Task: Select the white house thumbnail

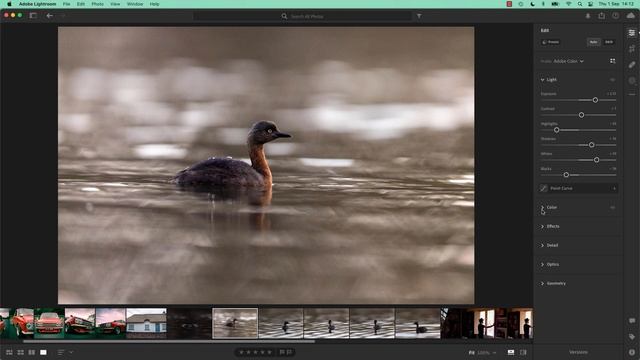Action: (x=147, y=324)
